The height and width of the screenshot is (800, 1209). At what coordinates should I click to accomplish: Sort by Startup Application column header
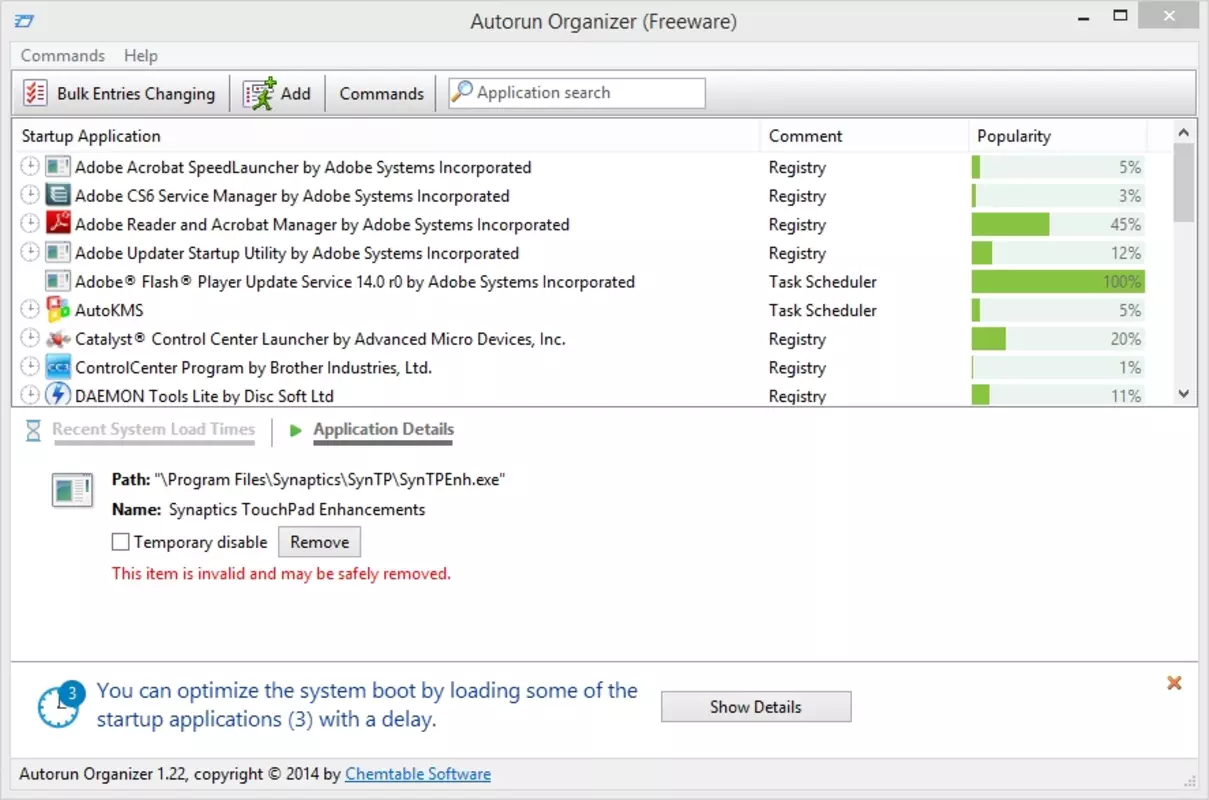click(385, 136)
